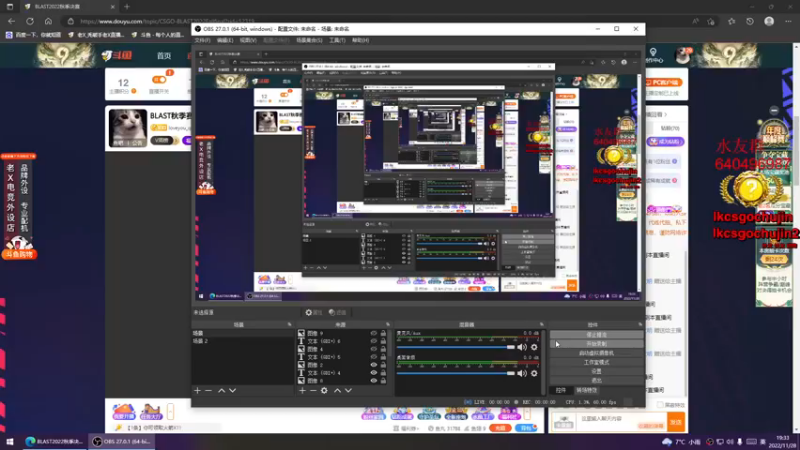This screenshot has height=450, width=800.
Task: Open the 文件(F) menu in OBS
Action: point(202,40)
